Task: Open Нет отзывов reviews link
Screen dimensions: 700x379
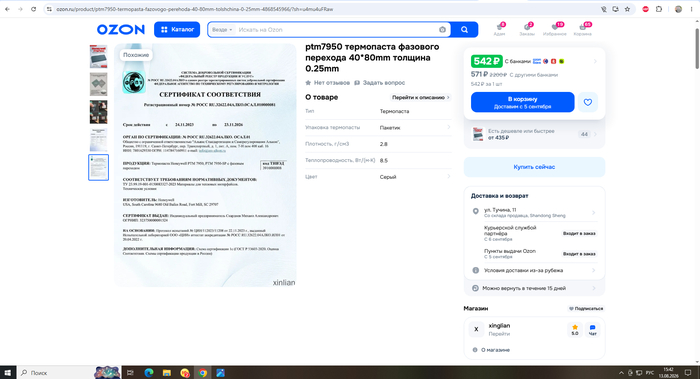Action: 328,83
